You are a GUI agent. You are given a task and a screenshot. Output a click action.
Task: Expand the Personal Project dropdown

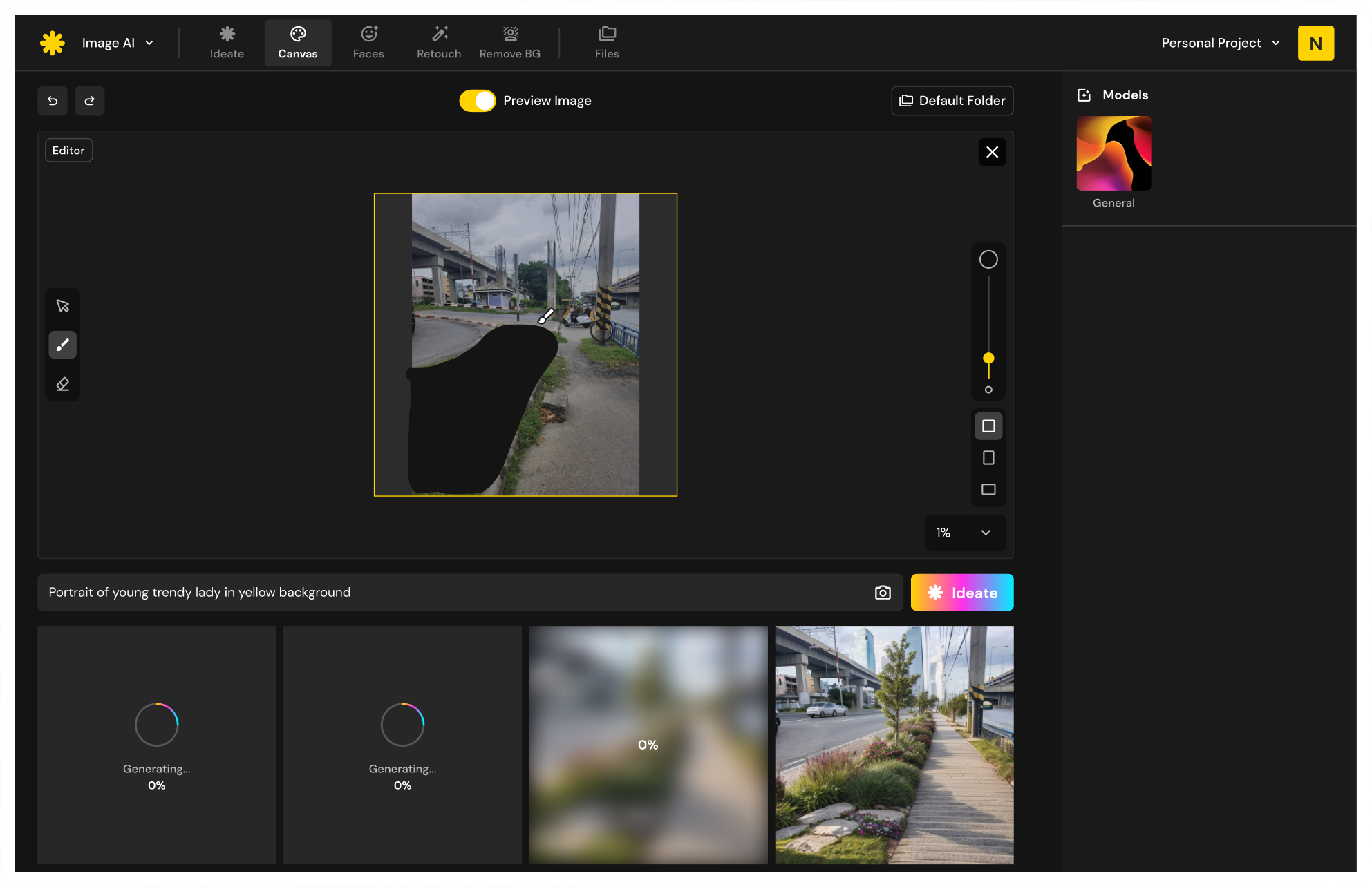click(x=1221, y=43)
